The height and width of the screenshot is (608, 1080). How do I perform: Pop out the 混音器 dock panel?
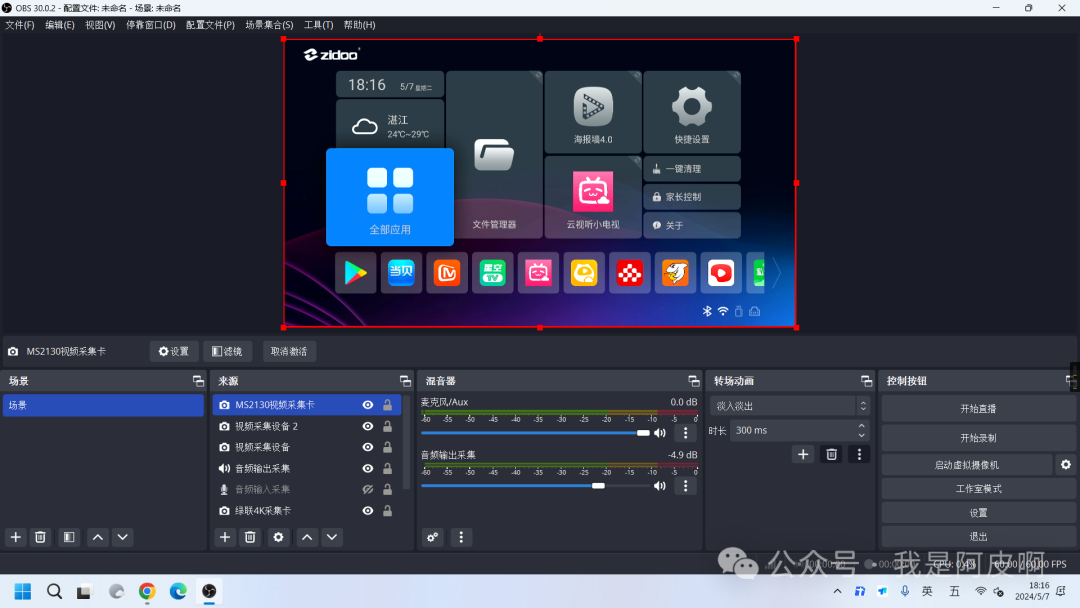coord(693,381)
